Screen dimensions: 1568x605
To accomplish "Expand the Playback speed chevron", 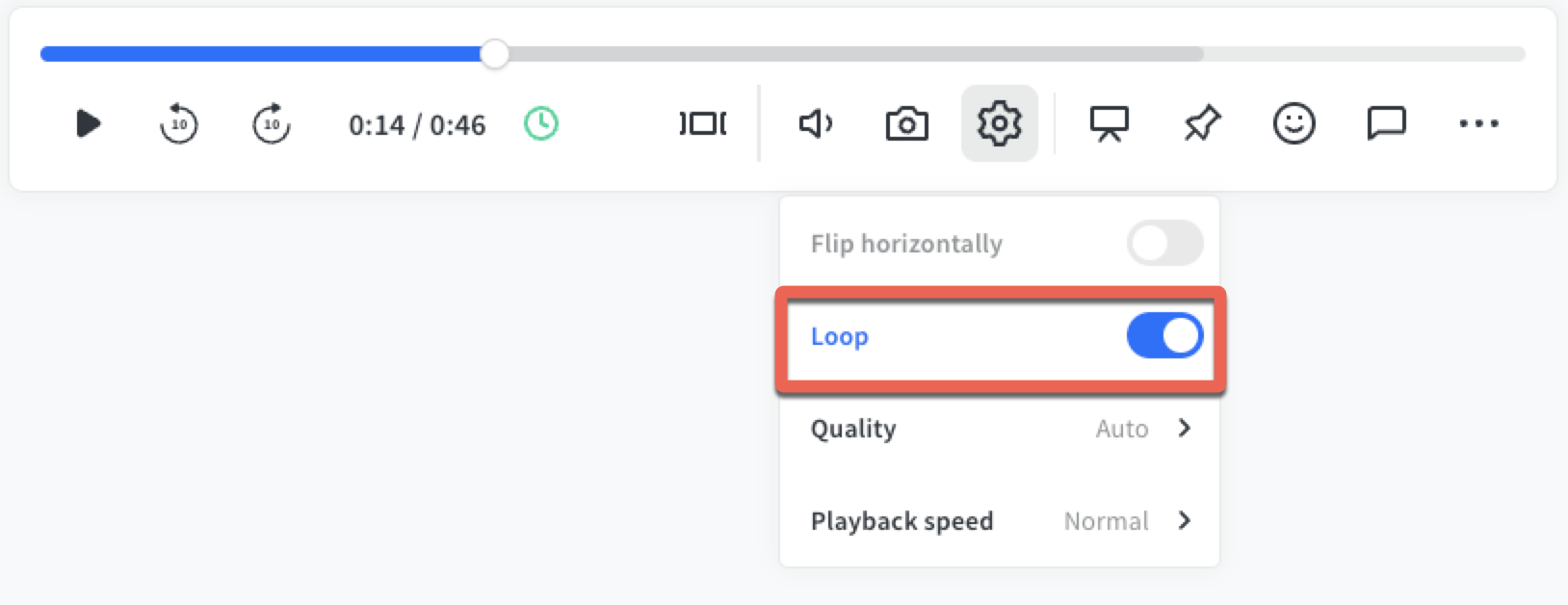I will point(1185,520).
